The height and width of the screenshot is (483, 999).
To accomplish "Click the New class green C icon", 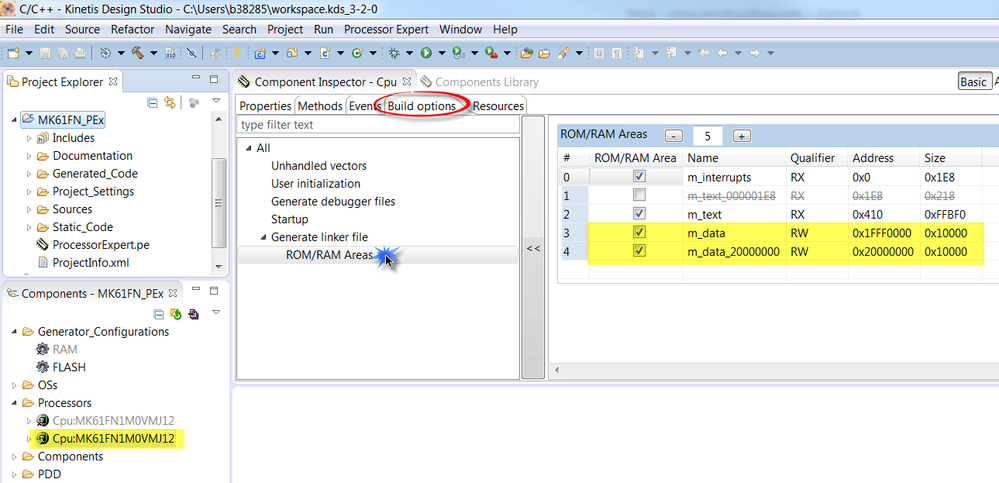I will (357, 53).
